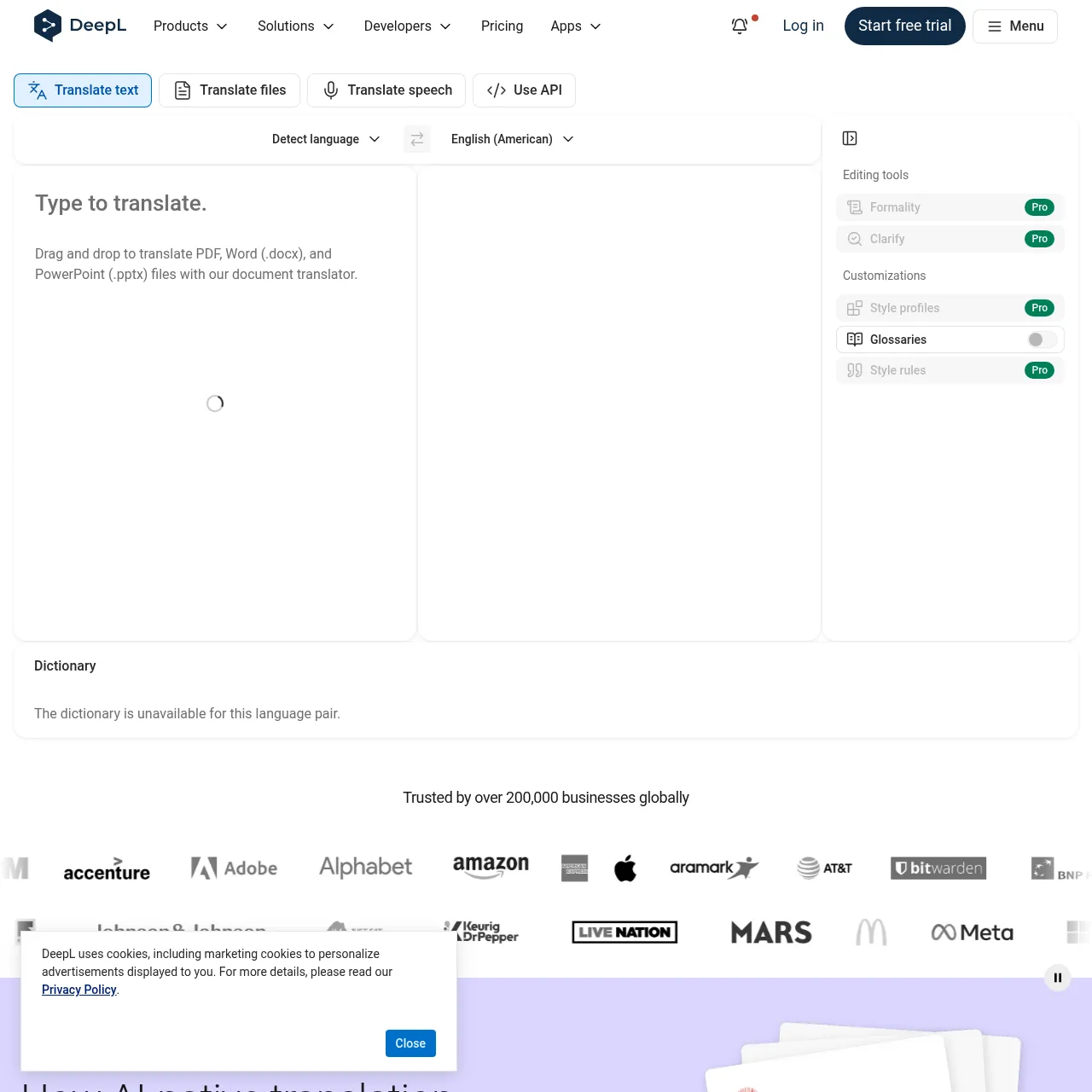Screen dimensions: 1092x1092
Task: Click the DeepL logo
Action: pos(80,26)
